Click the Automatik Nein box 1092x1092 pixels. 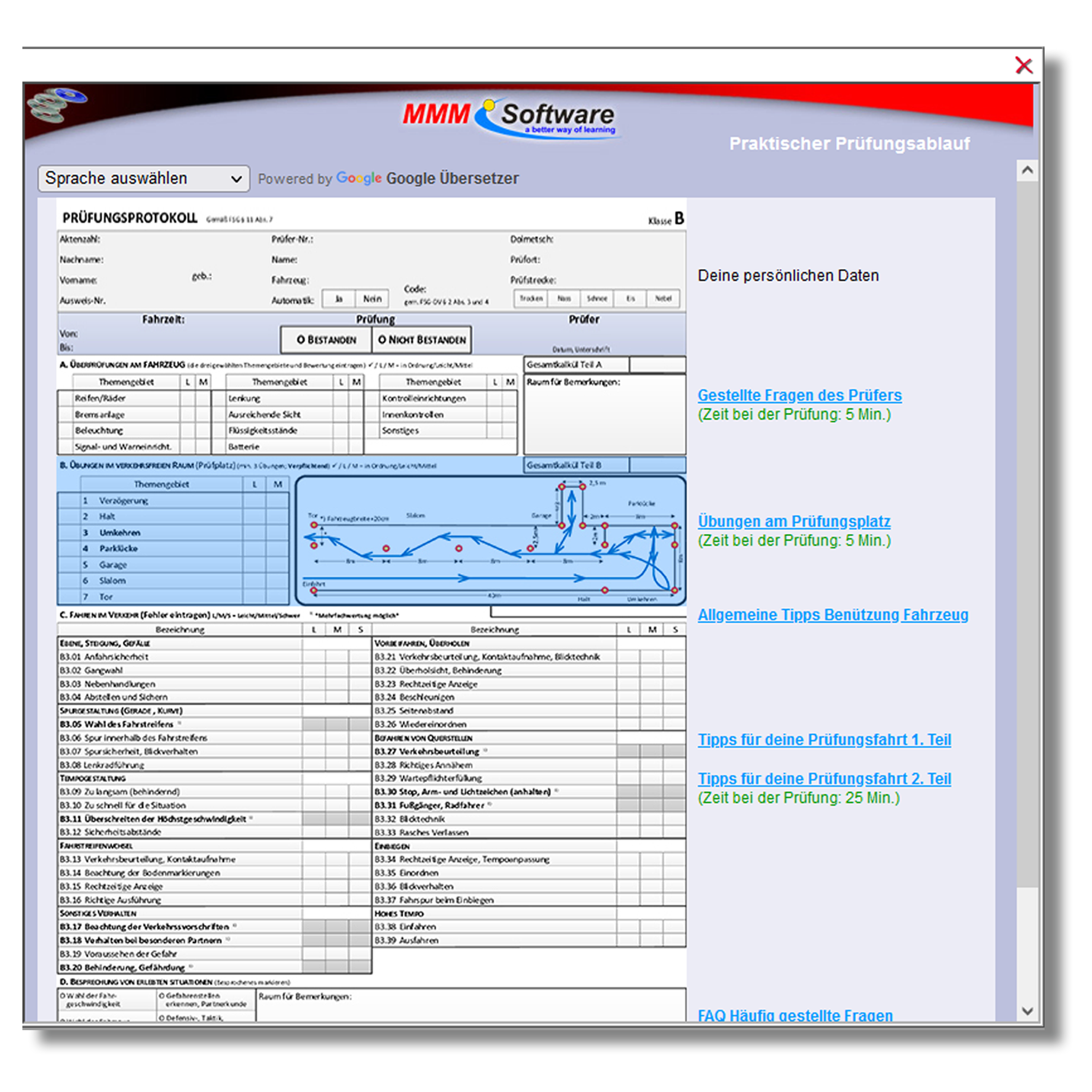click(x=372, y=299)
